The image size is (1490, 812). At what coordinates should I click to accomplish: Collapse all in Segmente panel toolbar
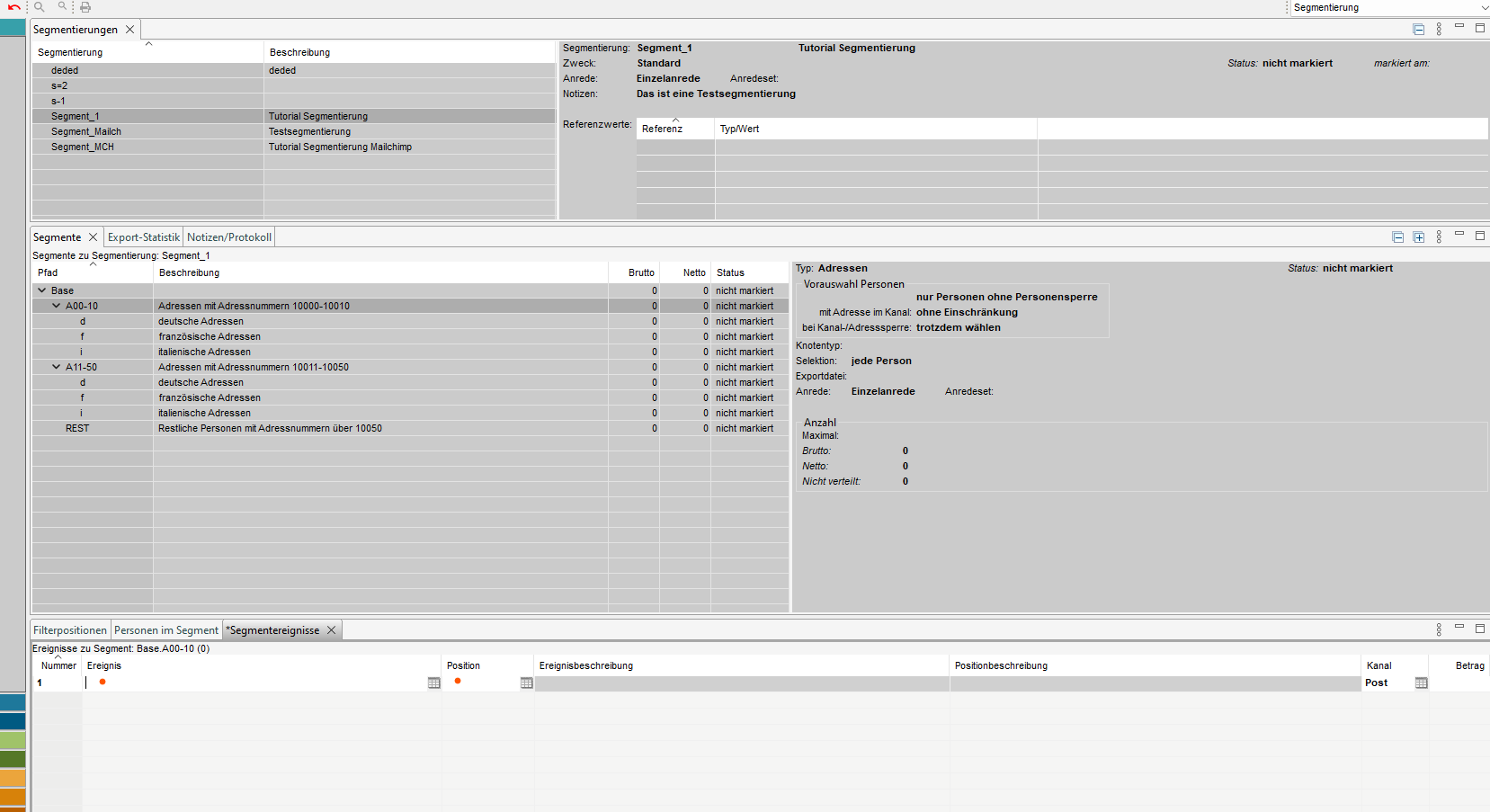pos(1397,237)
